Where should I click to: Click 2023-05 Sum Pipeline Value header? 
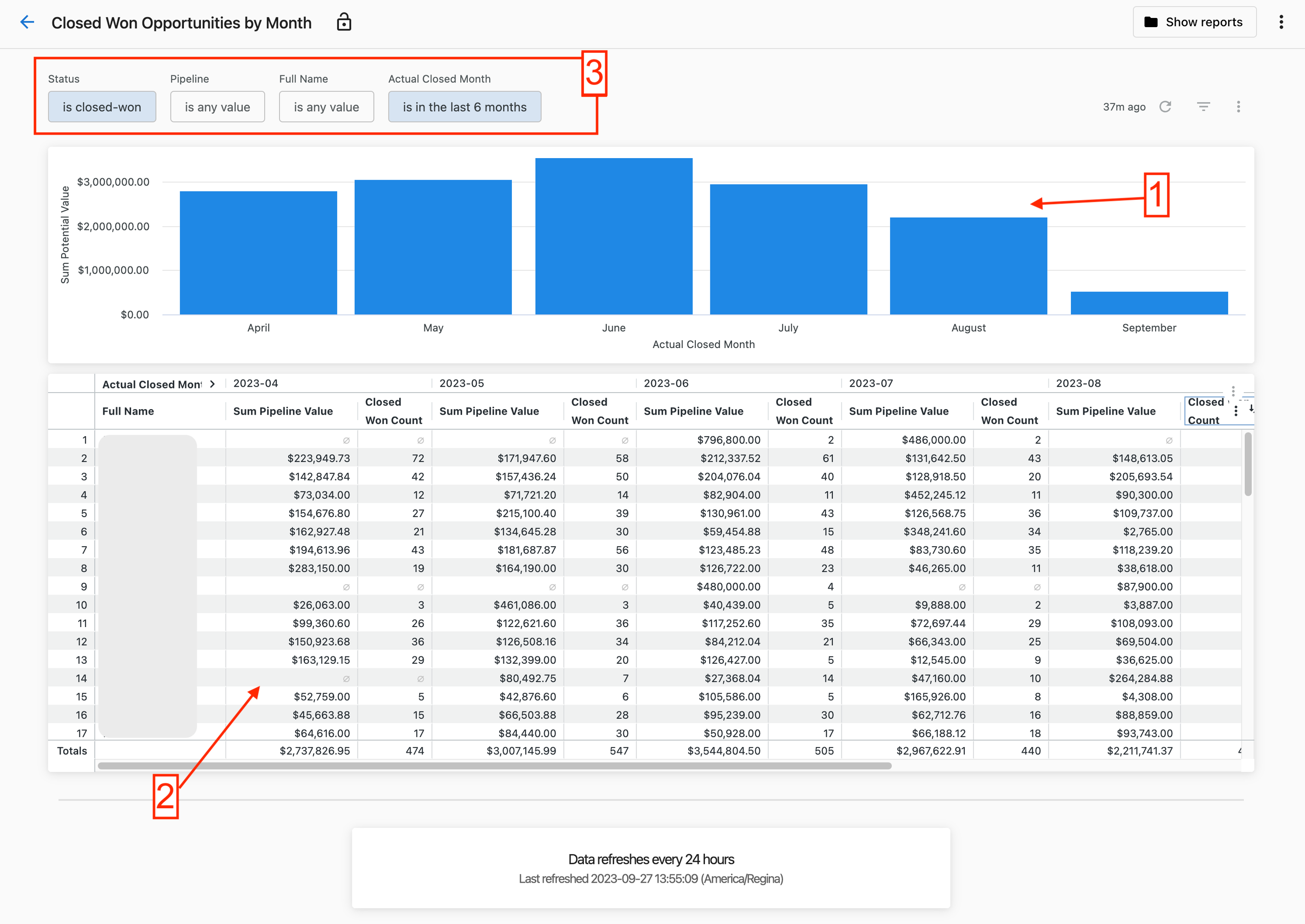[489, 411]
